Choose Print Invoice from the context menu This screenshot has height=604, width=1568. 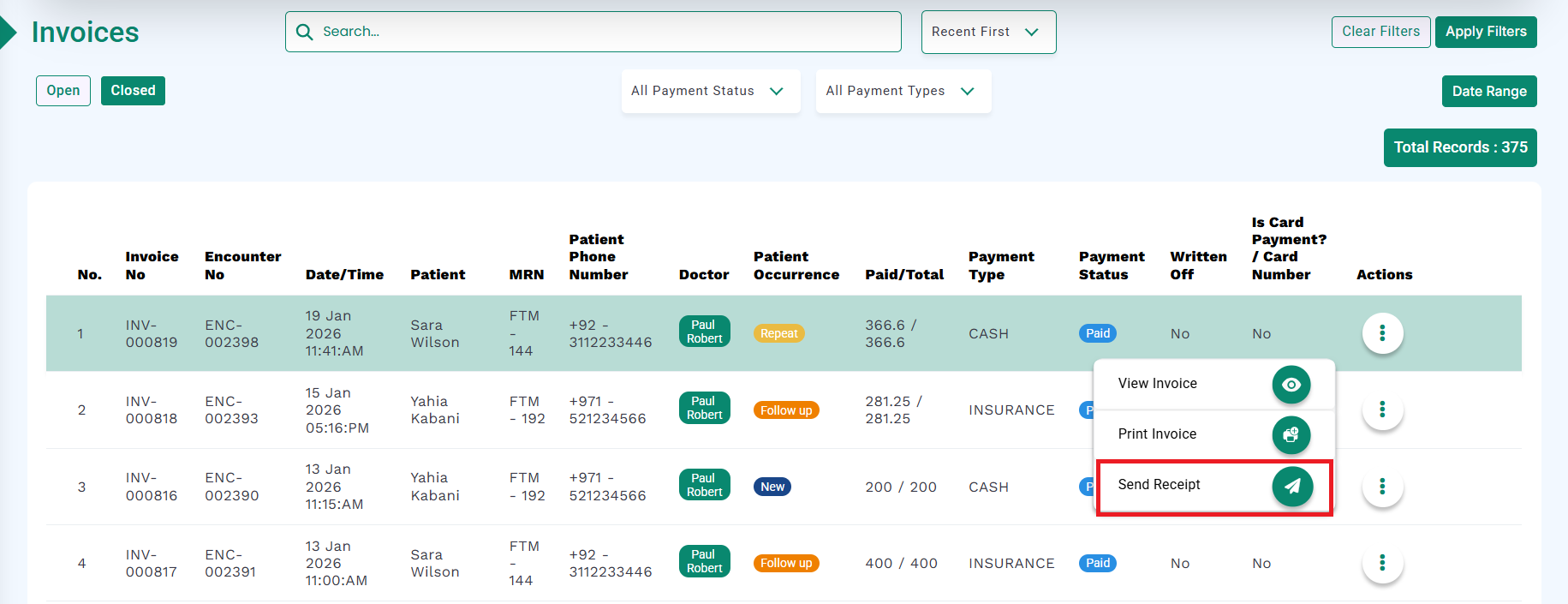(x=1157, y=434)
